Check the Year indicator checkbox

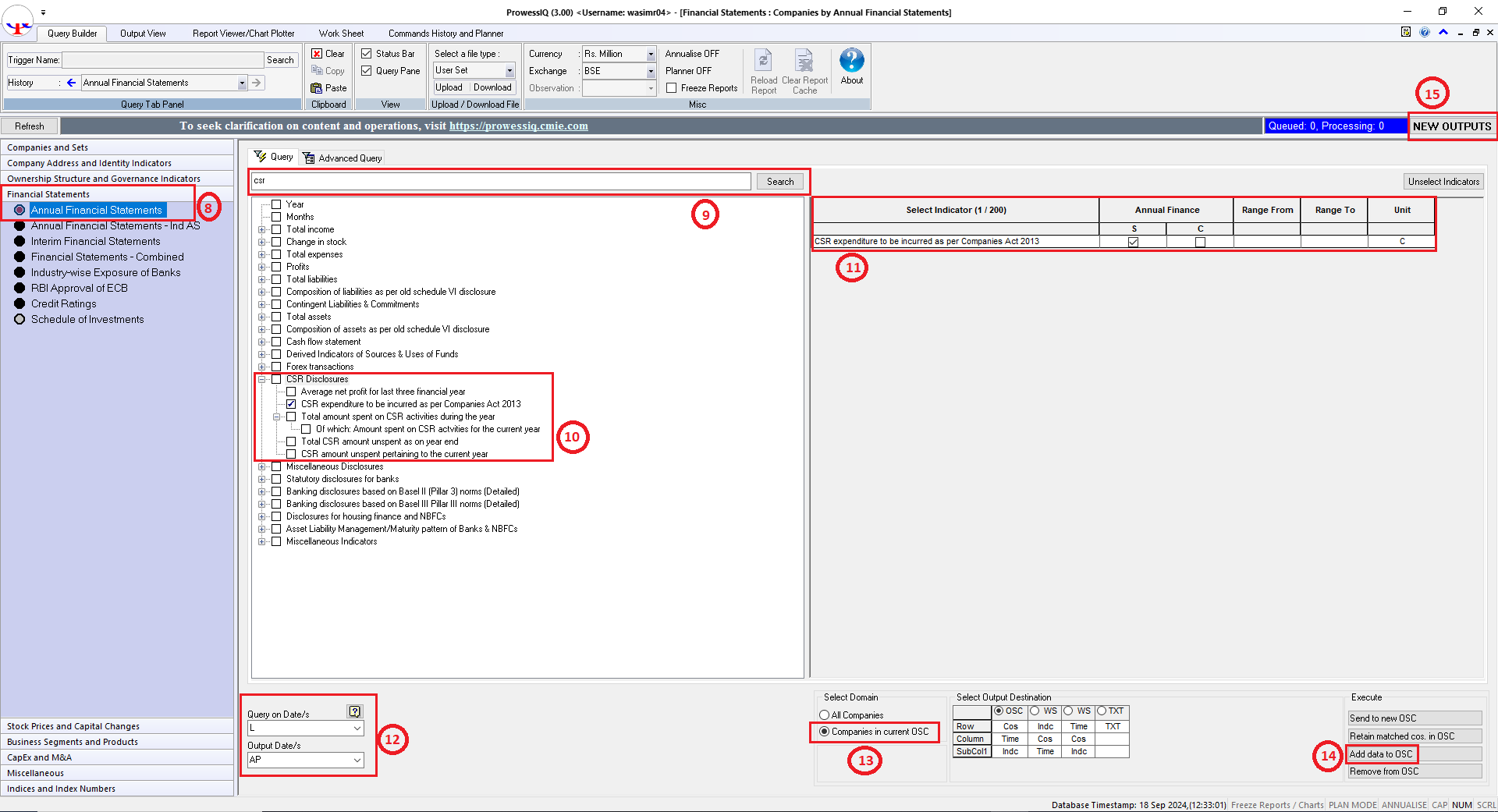coord(276,204)
